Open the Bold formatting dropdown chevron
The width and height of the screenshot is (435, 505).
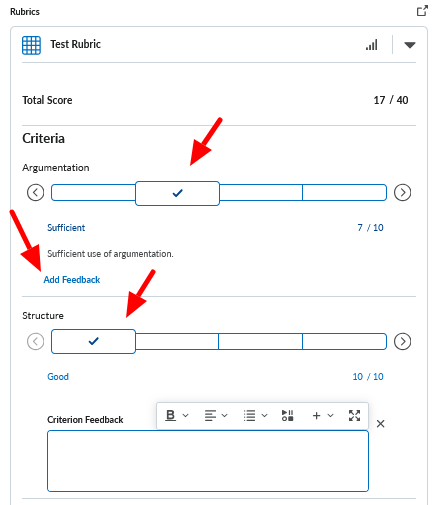click(x=186, y=415)
